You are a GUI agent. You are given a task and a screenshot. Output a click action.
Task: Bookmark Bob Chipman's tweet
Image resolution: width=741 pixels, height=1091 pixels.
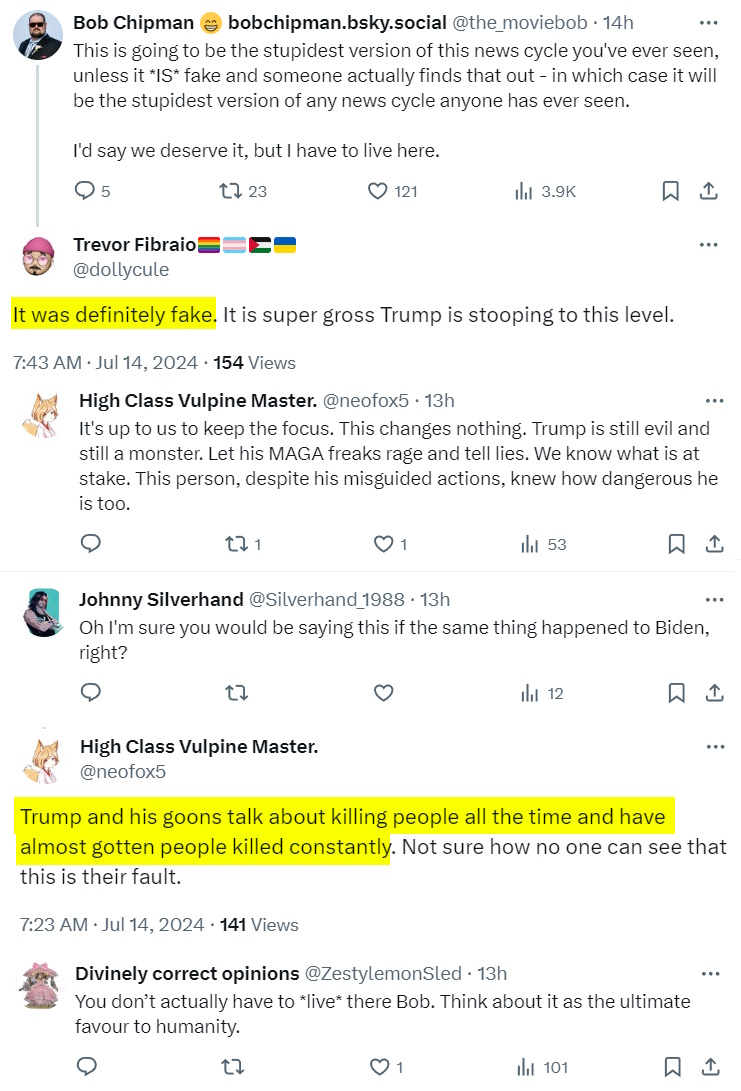coord(671,191)
